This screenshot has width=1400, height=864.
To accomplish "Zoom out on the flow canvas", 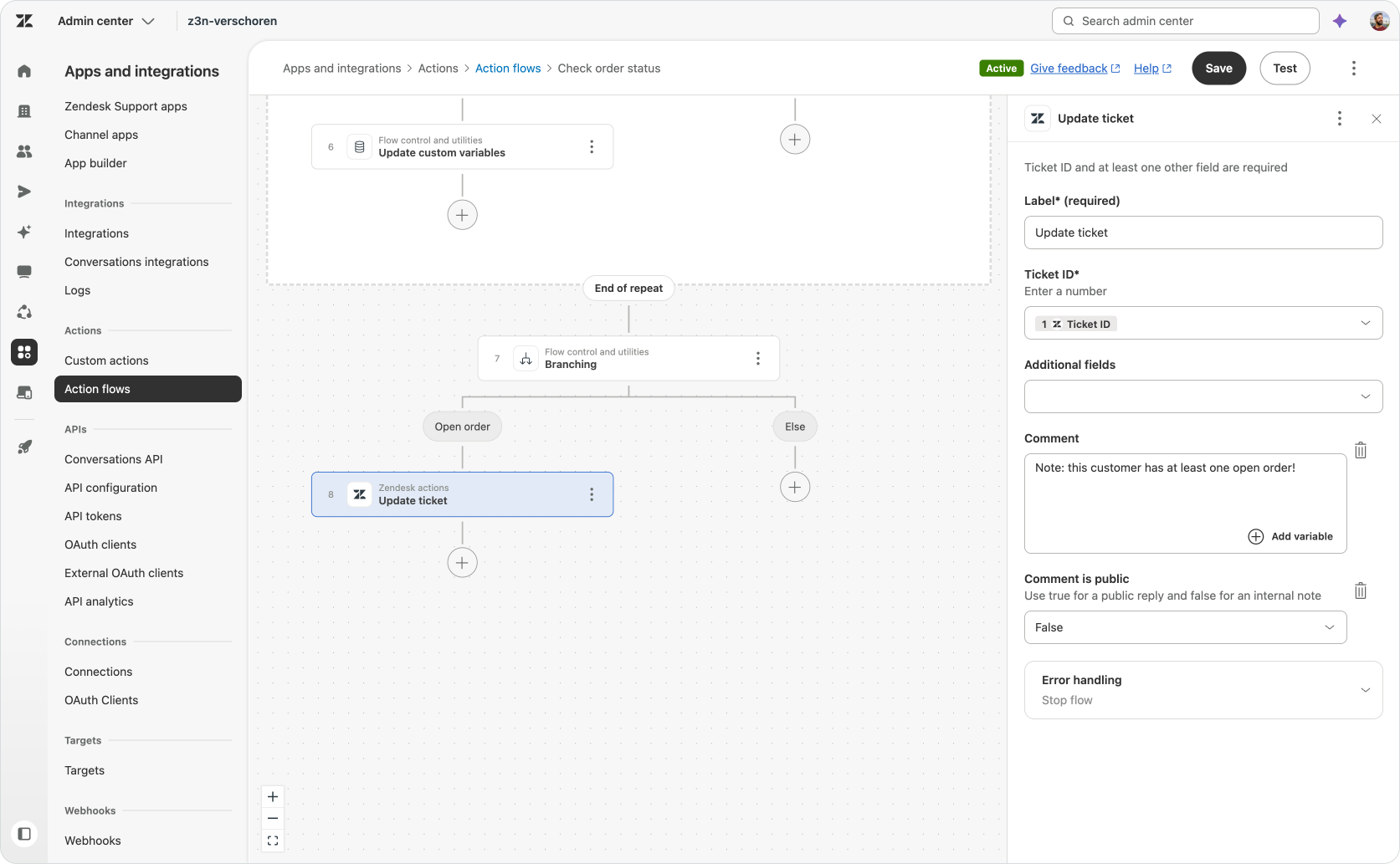I will [273, 819].
